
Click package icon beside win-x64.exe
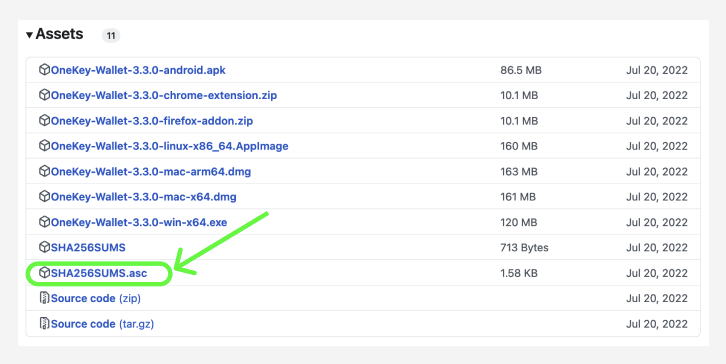tap(44, 222)
